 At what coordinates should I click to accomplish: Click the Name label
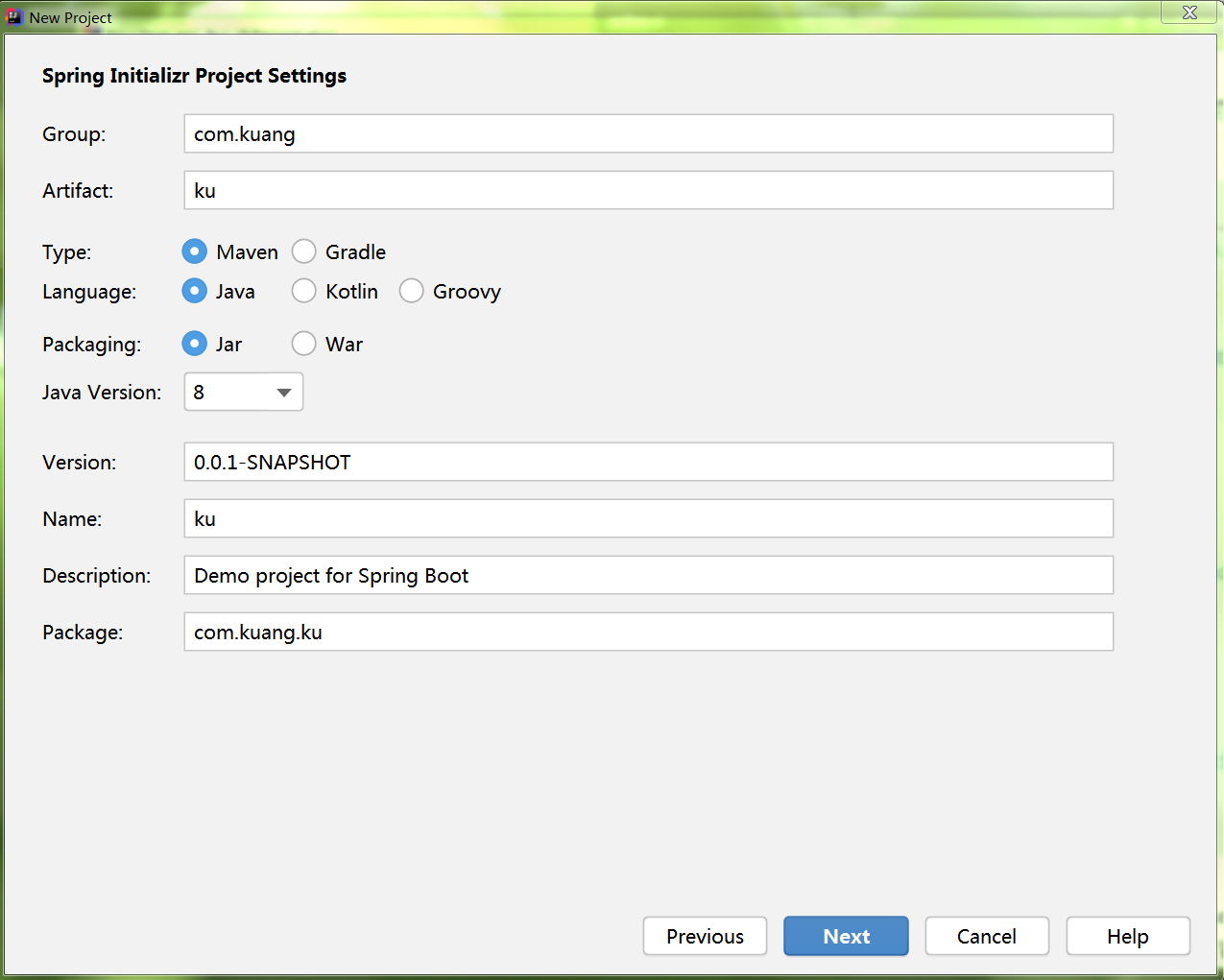pos(72,519)
